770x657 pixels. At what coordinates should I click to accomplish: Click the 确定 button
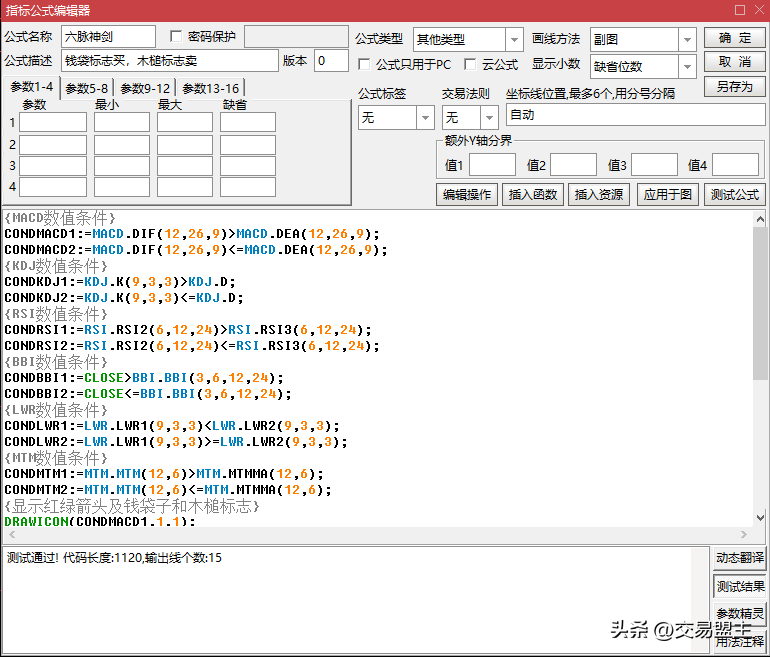point(735,38)
